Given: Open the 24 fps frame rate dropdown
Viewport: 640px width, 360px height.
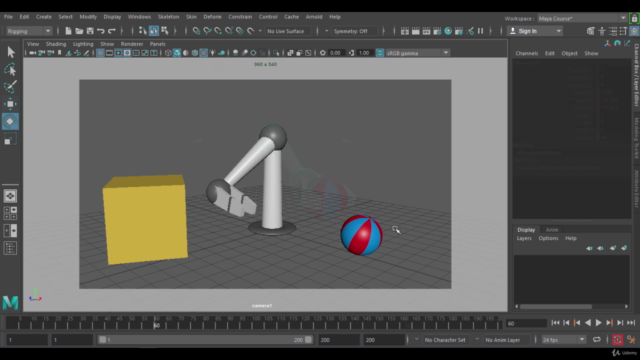Looking at the screenshot, I should click(563, 340).
